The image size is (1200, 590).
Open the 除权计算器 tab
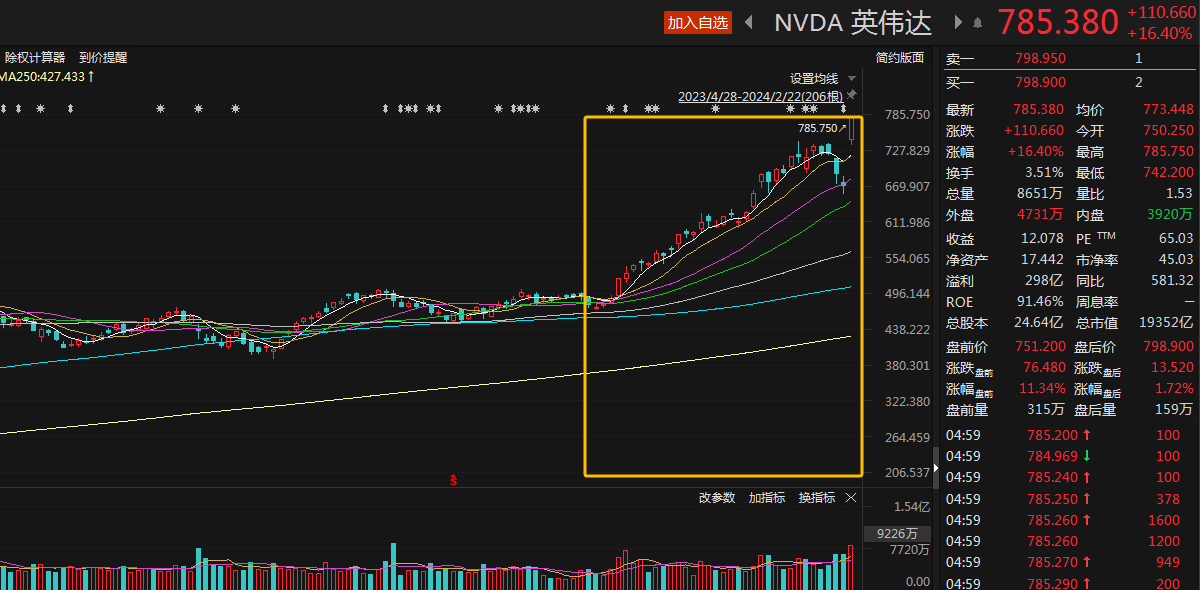[x=35, y=58]
